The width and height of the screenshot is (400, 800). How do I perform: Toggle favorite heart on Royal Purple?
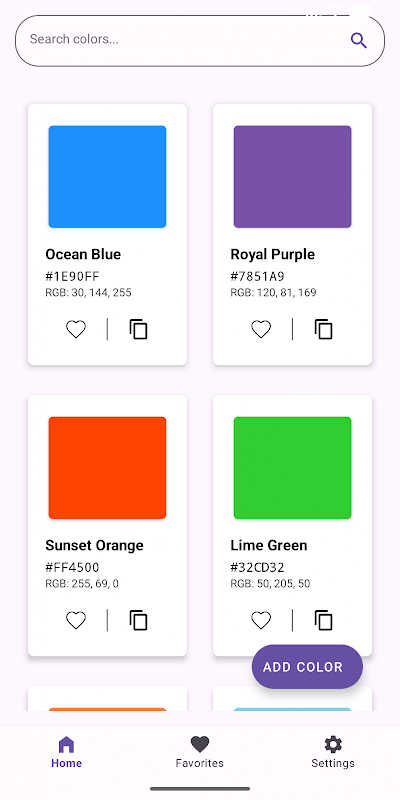261,329
